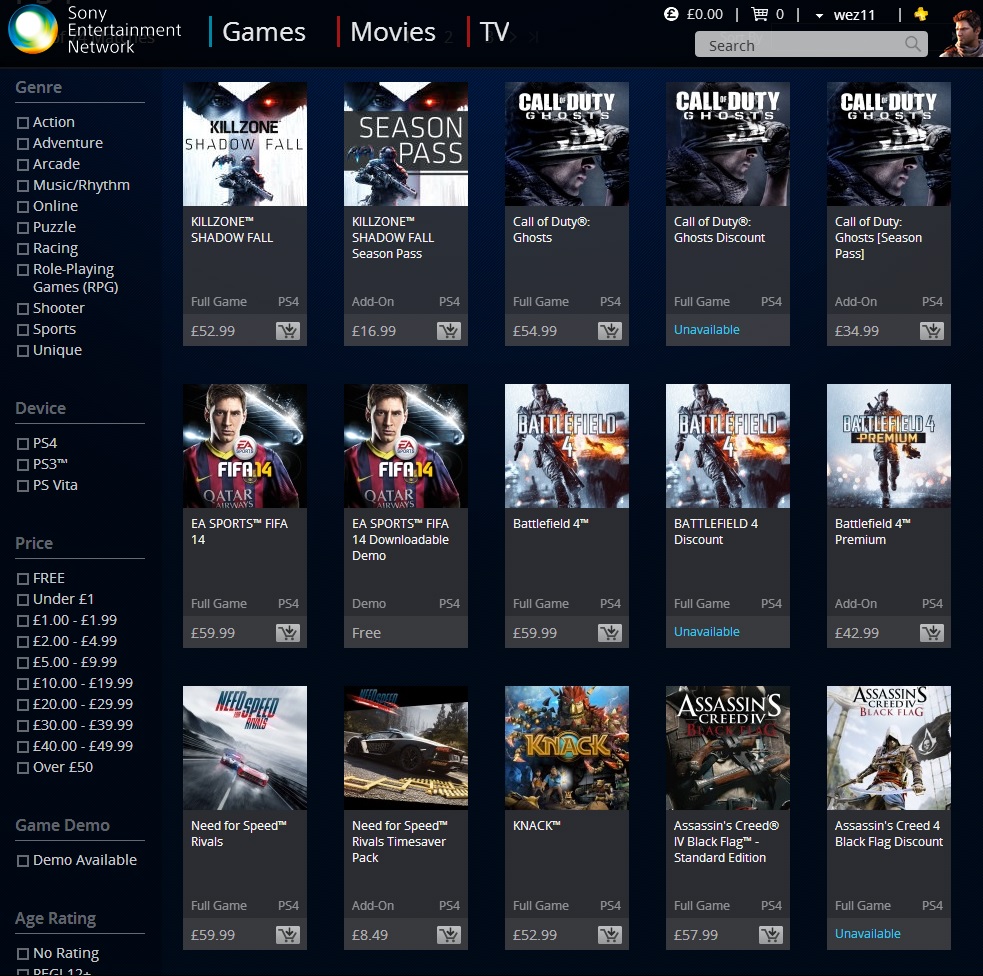Screen dimensions: 983x976
Task: Click the PlayStation Plus icon
Action: click(x=921, y=14)
